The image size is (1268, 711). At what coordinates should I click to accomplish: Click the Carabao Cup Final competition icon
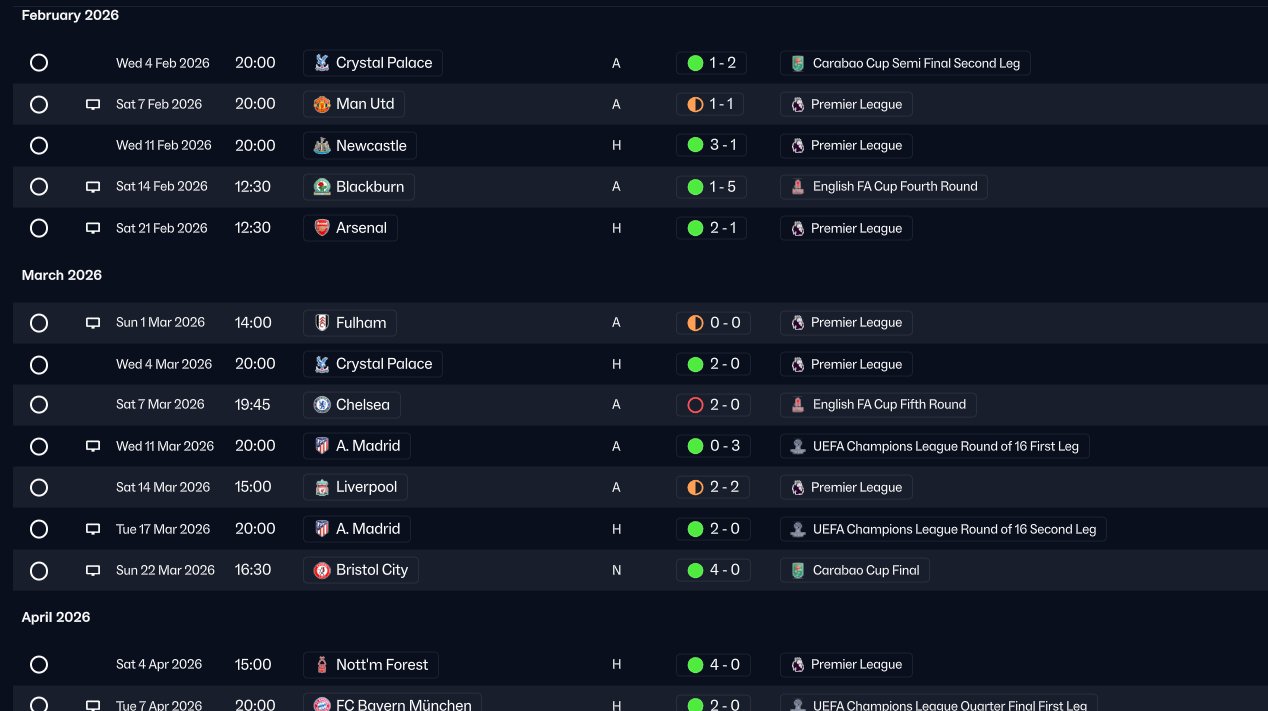pos(797,570)
